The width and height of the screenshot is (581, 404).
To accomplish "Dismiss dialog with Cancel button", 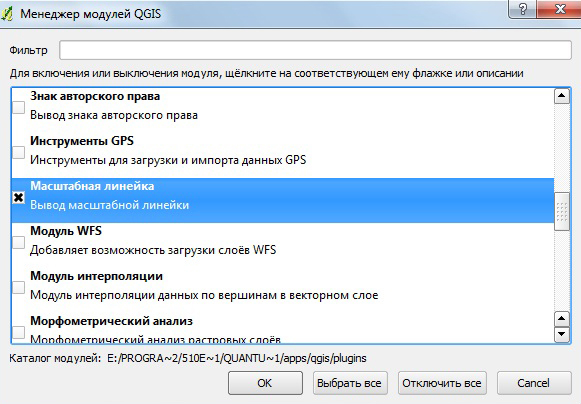I will [x=534, y=383].
